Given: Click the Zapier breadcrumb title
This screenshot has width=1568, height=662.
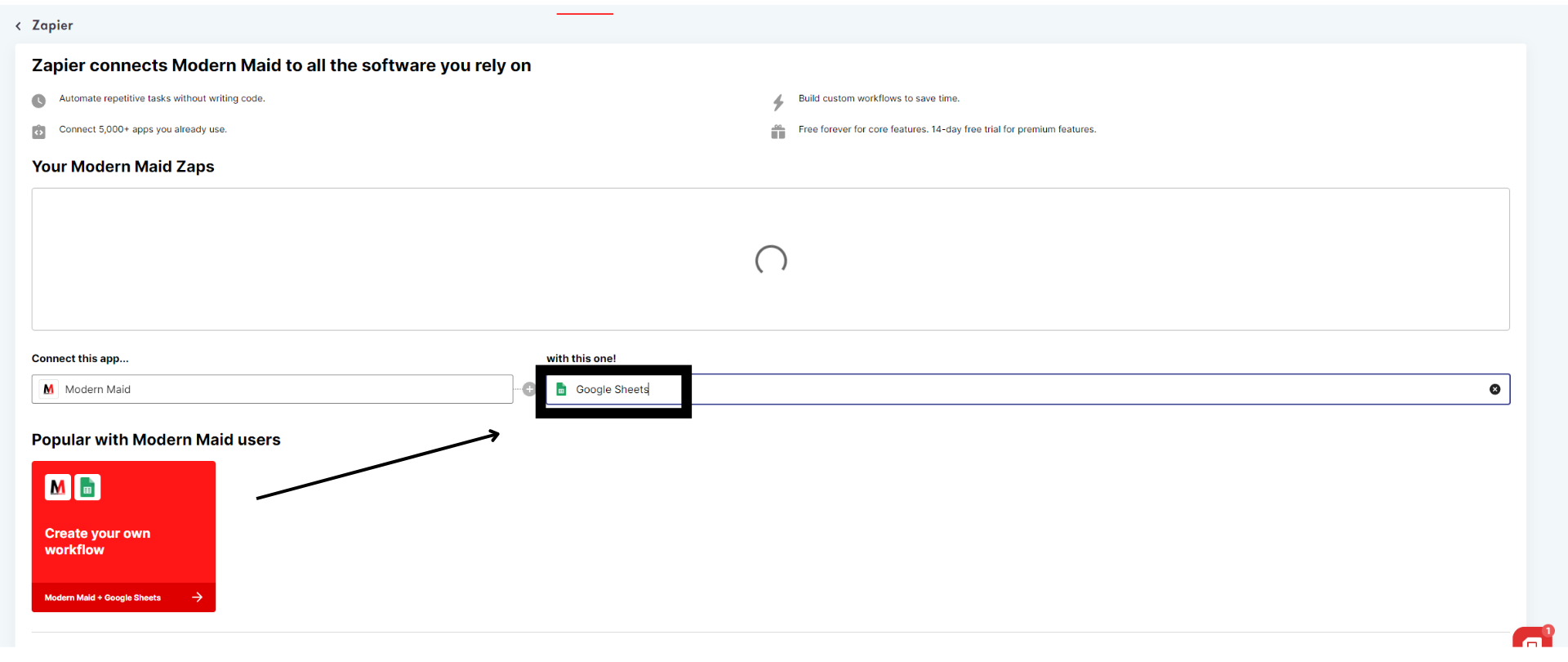Looking at the screenshot, I should (52, 25).
